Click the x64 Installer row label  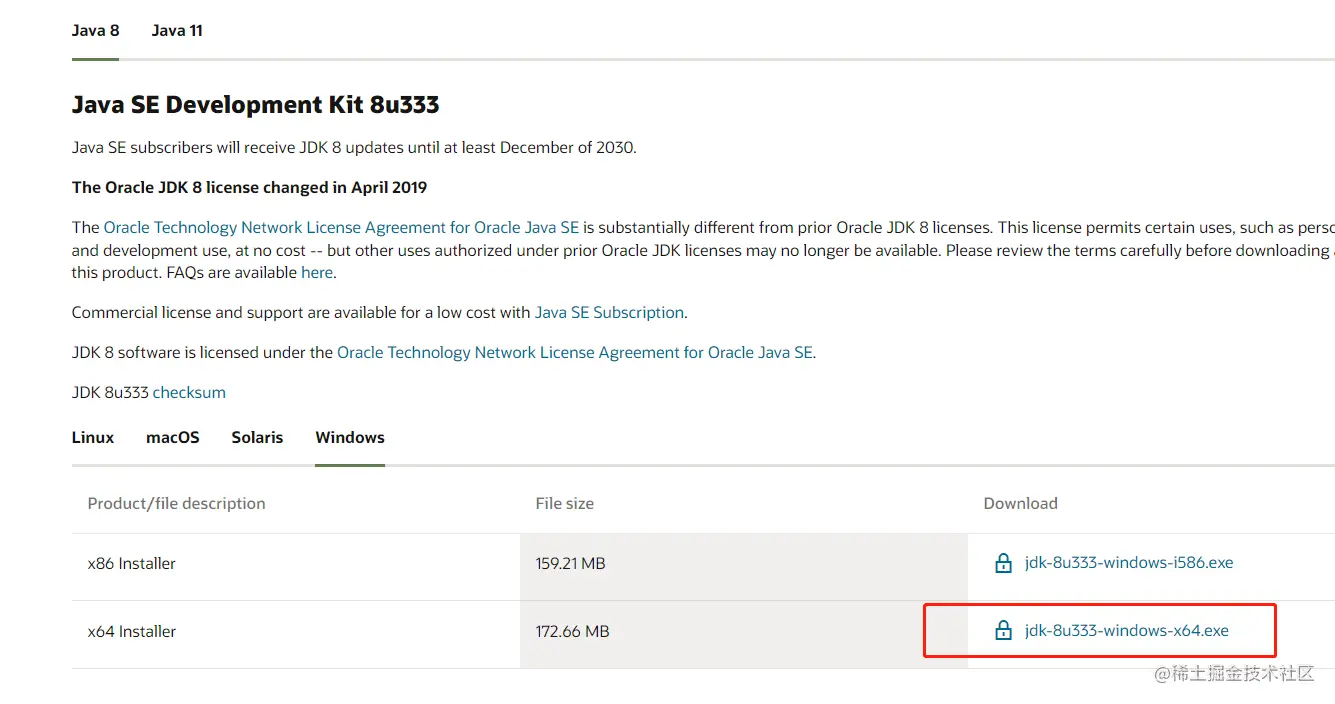tap(131, 632)
